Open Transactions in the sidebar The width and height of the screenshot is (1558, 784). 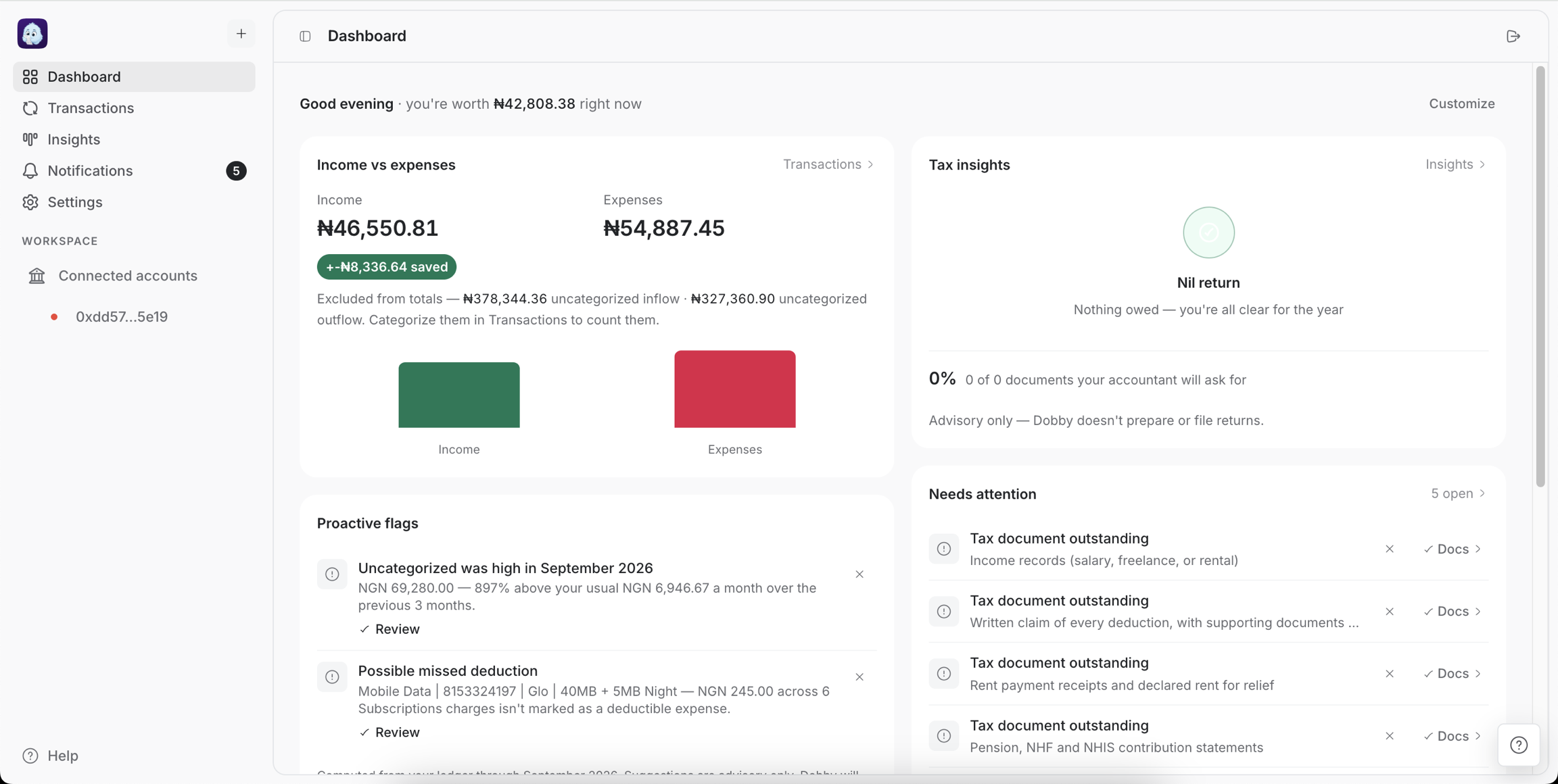[x=134, y=108]
